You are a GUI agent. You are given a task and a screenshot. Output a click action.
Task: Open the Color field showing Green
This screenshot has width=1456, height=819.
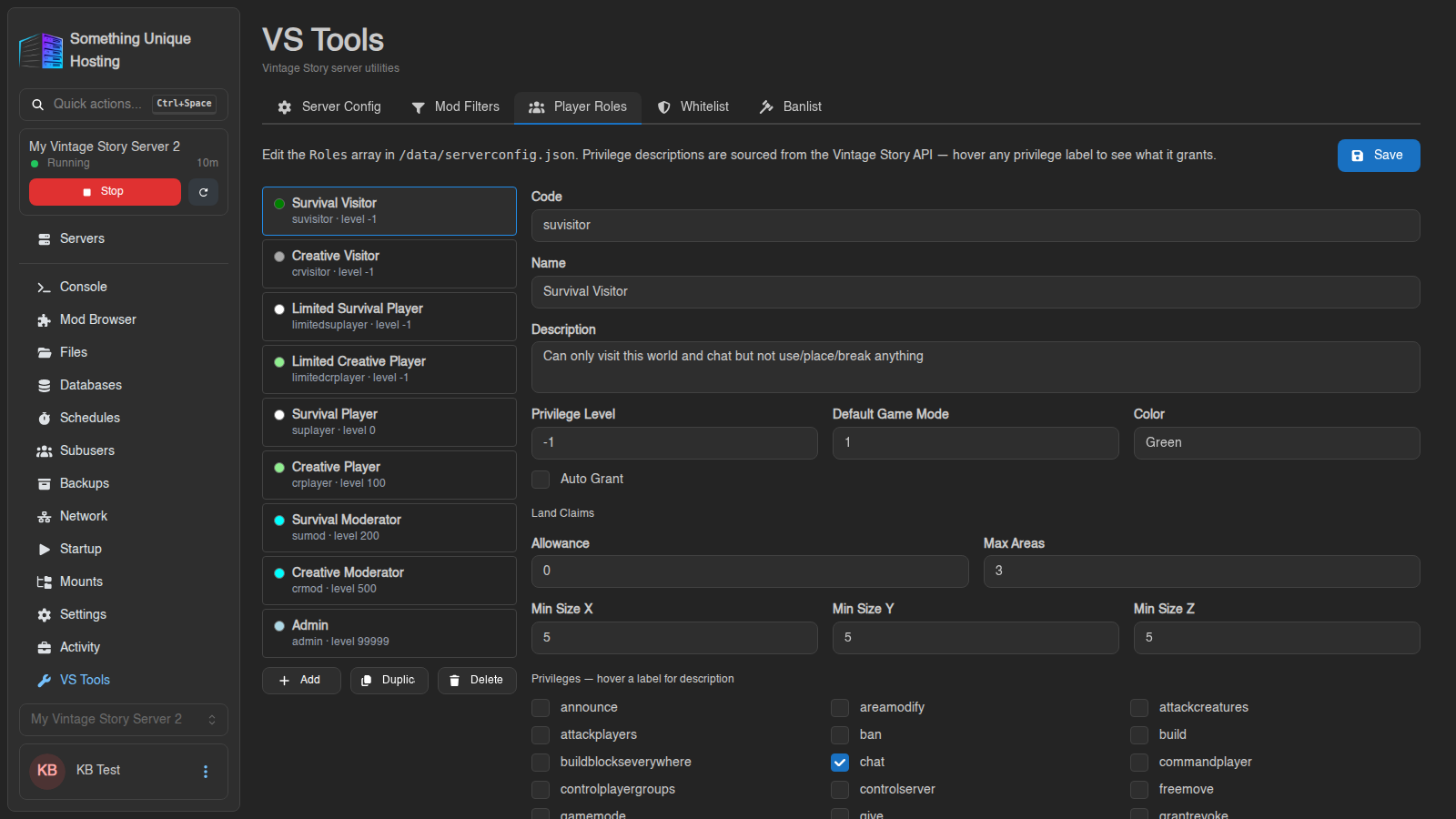[1277, 443]
